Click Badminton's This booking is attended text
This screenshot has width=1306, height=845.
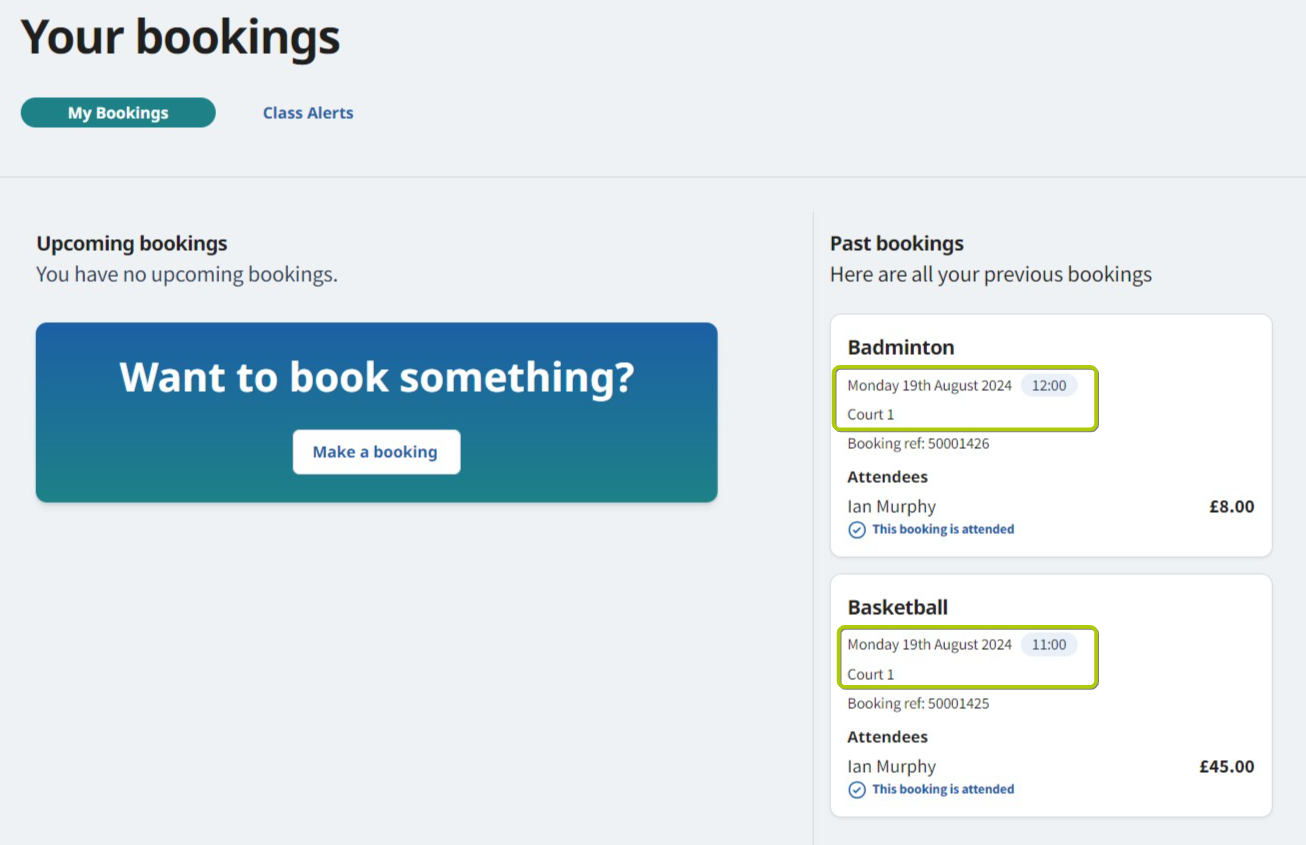pos(943,530)
